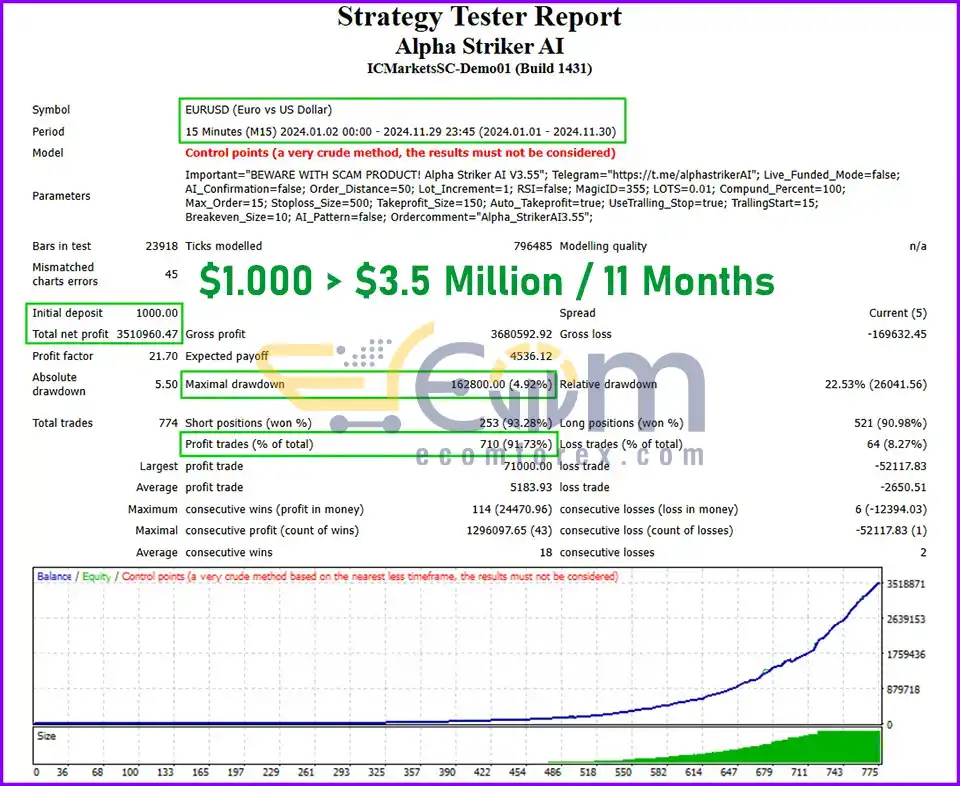Click the "Total trades" label
Viewport: 960px width, 786px height.
pos(62,423)
